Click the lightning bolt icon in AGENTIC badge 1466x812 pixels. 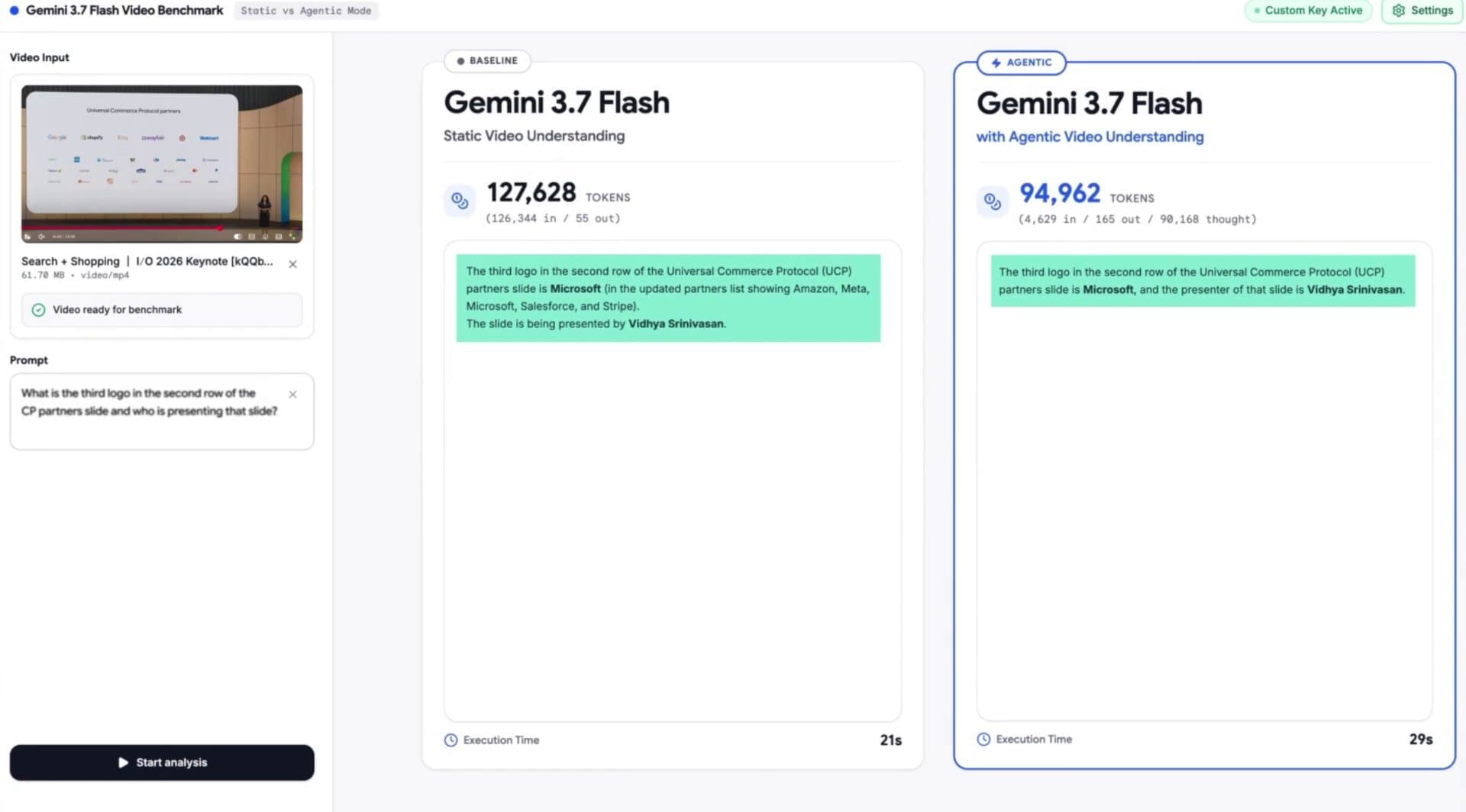tap(996, 63)
